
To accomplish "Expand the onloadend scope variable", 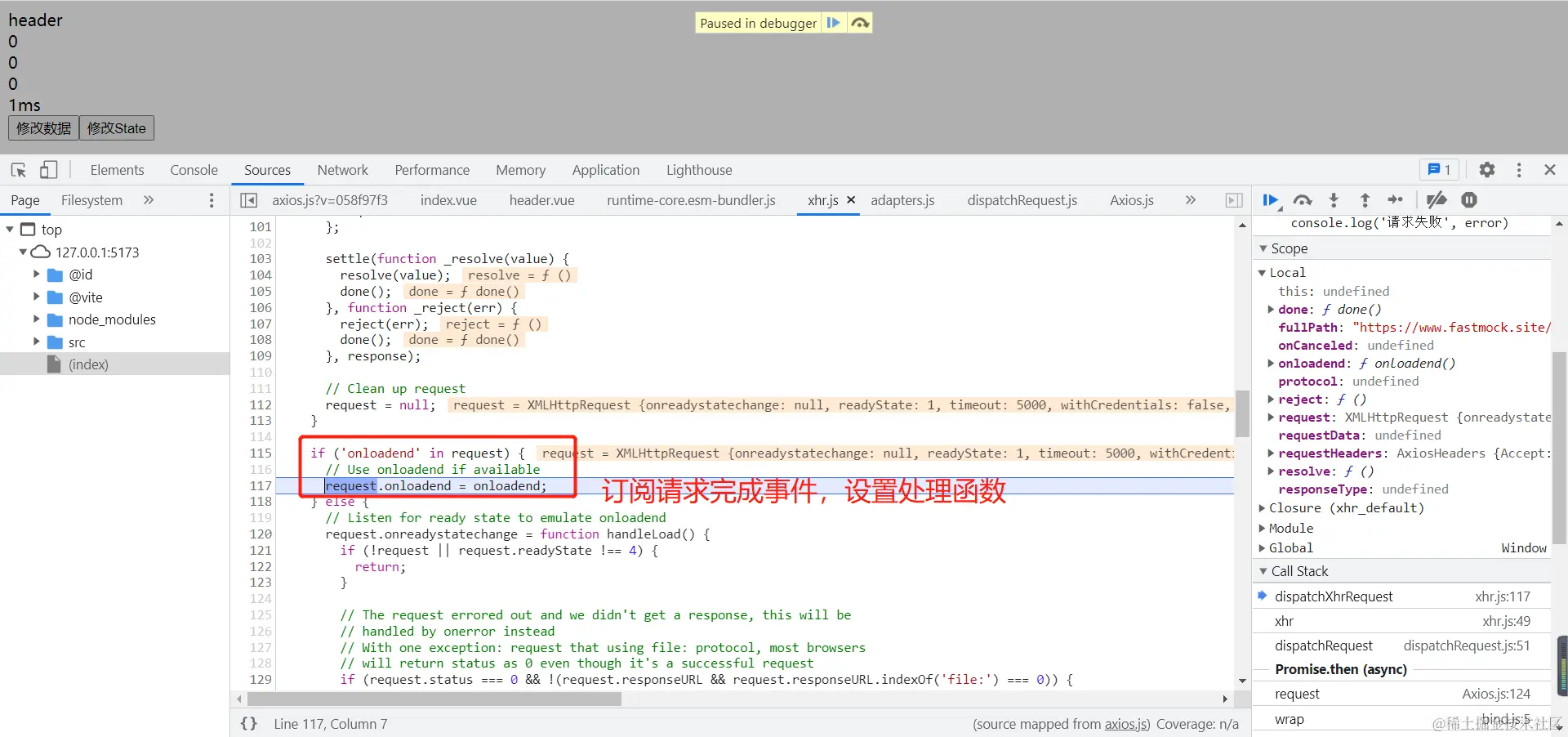I will [x=1271, y=364].
